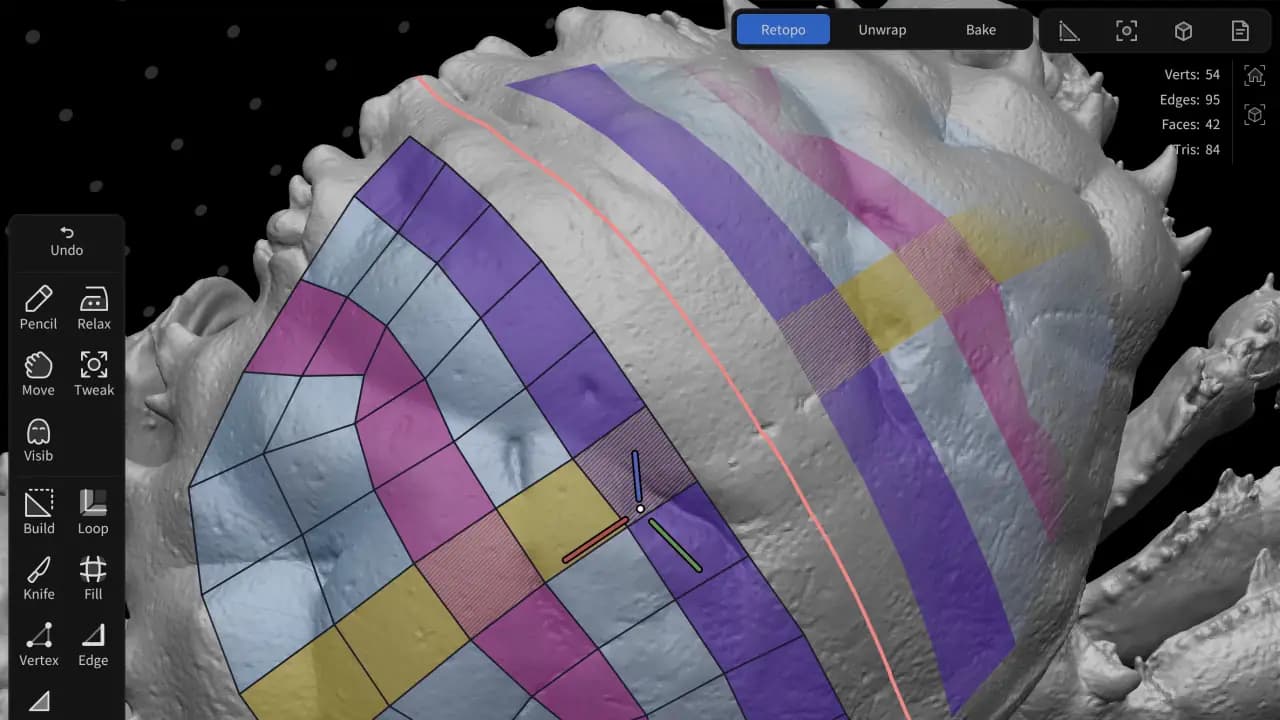1280x720 pixels.
Task: Switch to the Bake tab
Action: [x=981, y=30]
